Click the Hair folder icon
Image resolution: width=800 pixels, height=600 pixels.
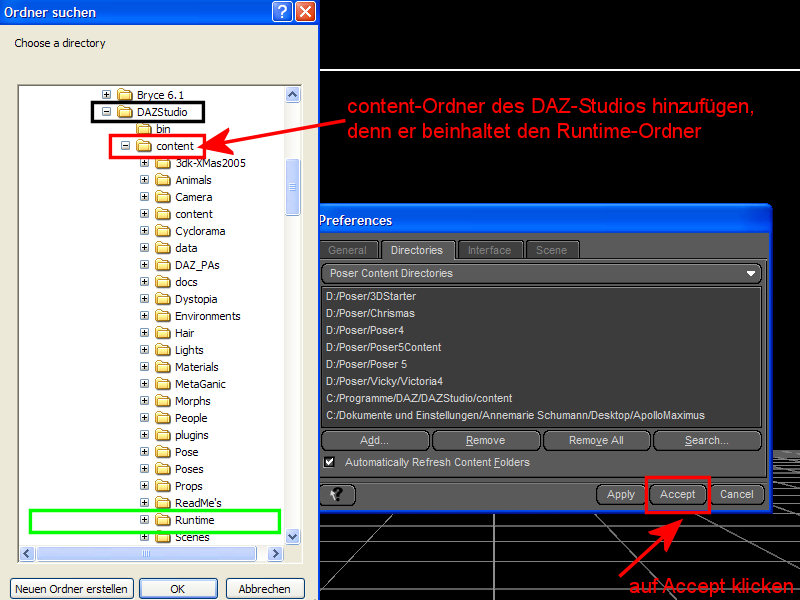(163, 333)
